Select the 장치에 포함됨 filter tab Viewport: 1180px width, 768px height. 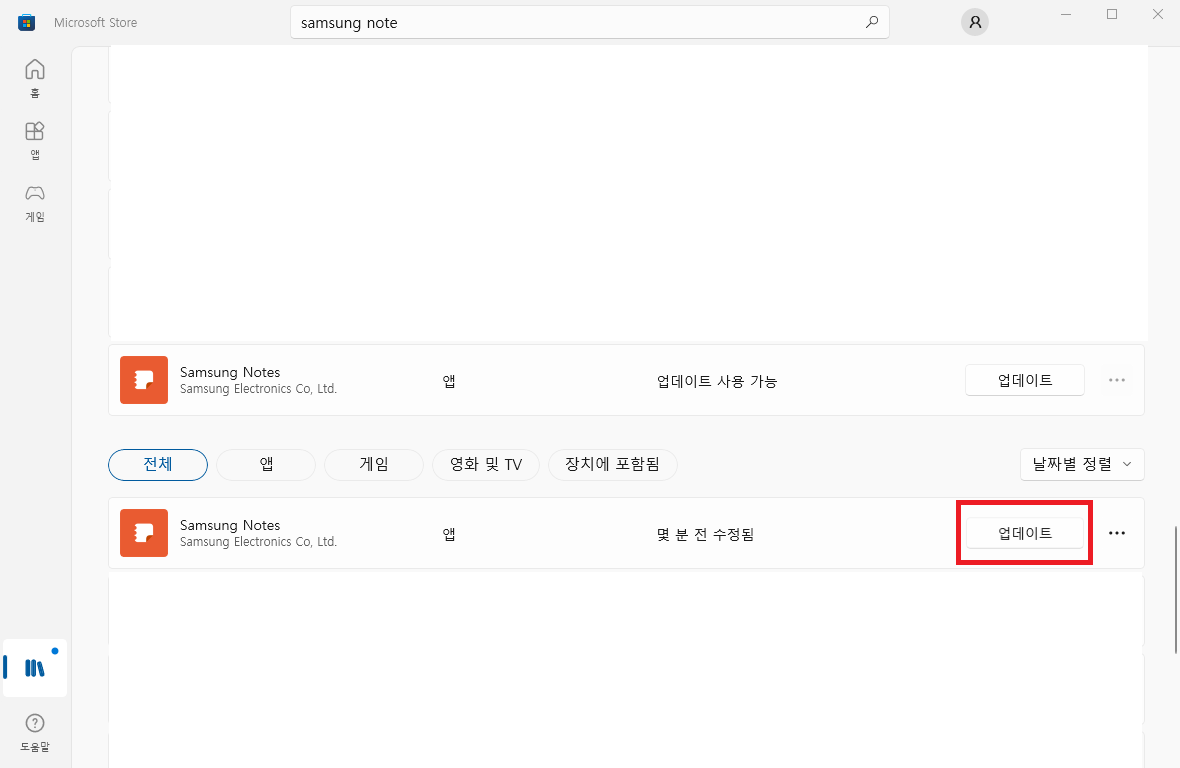(613, 464)
